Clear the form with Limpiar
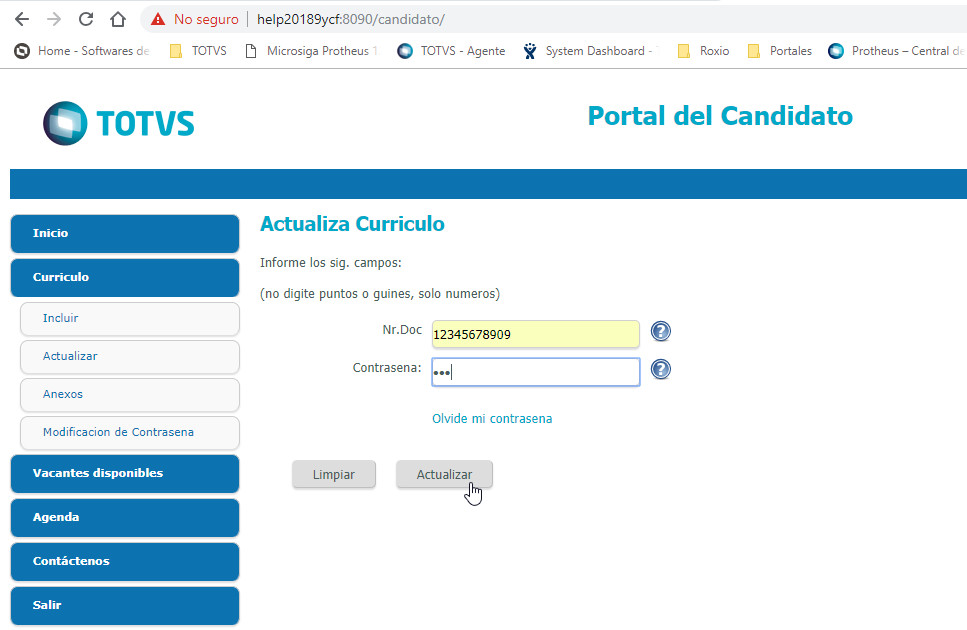The width and height of the screenshot is (967, 630). 334,474
